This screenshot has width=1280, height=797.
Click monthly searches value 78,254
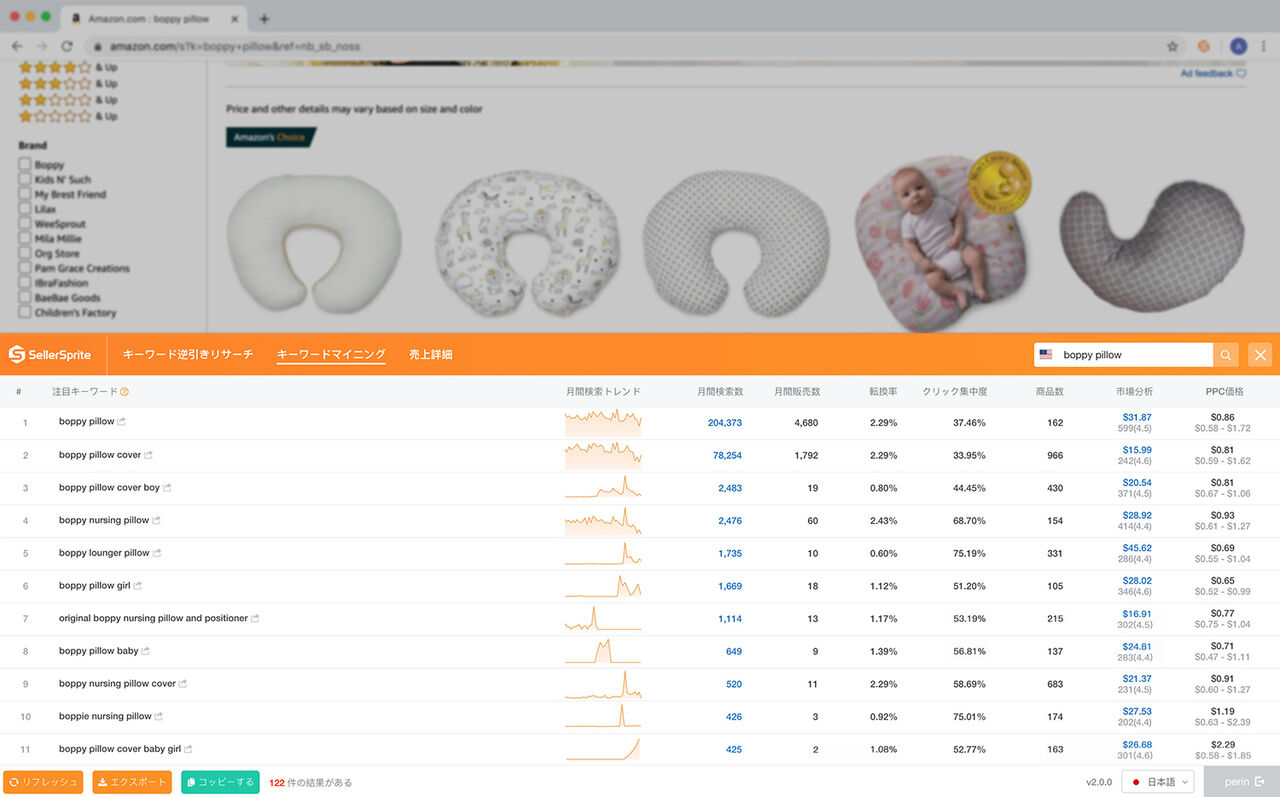pyautogui.click(x=727, y=456)
